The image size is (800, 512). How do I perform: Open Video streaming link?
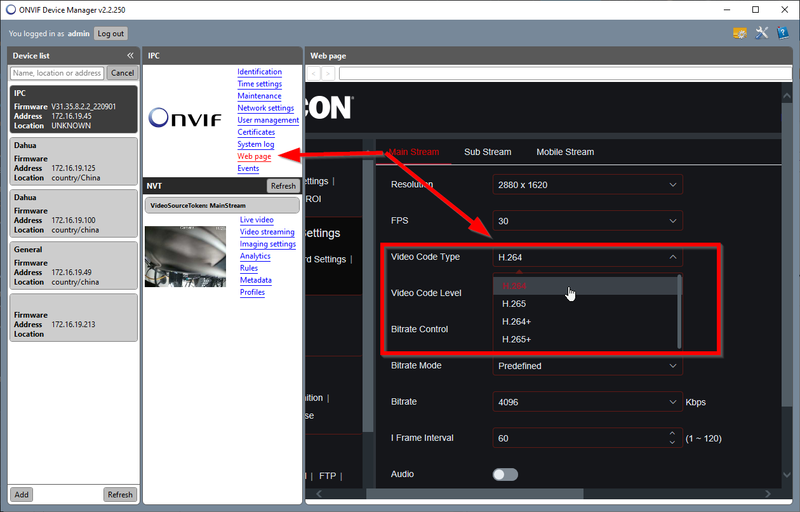267,232
